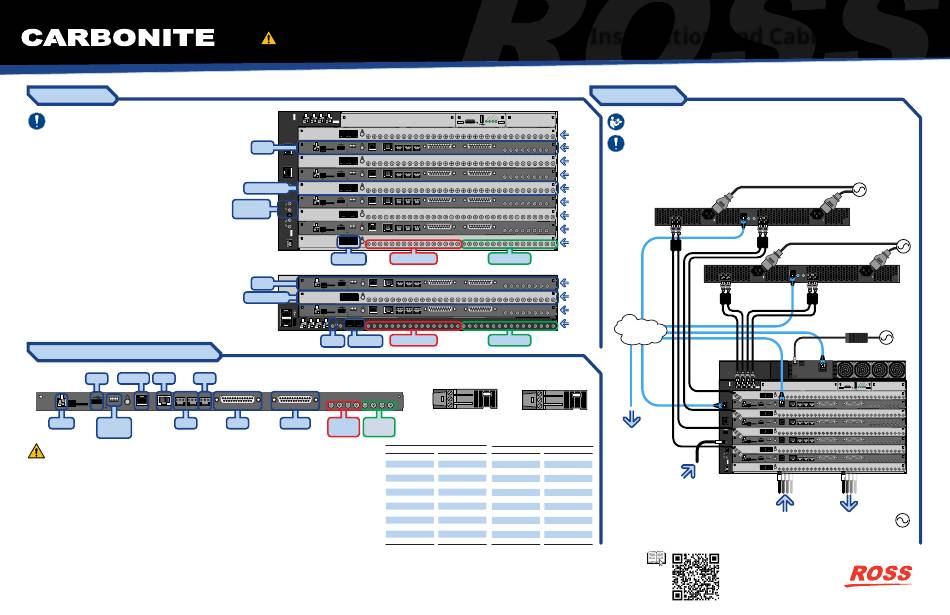
Task: Click the green callout box under the rear panel strip
Action: pyautogui.click(x=379, y=427)
